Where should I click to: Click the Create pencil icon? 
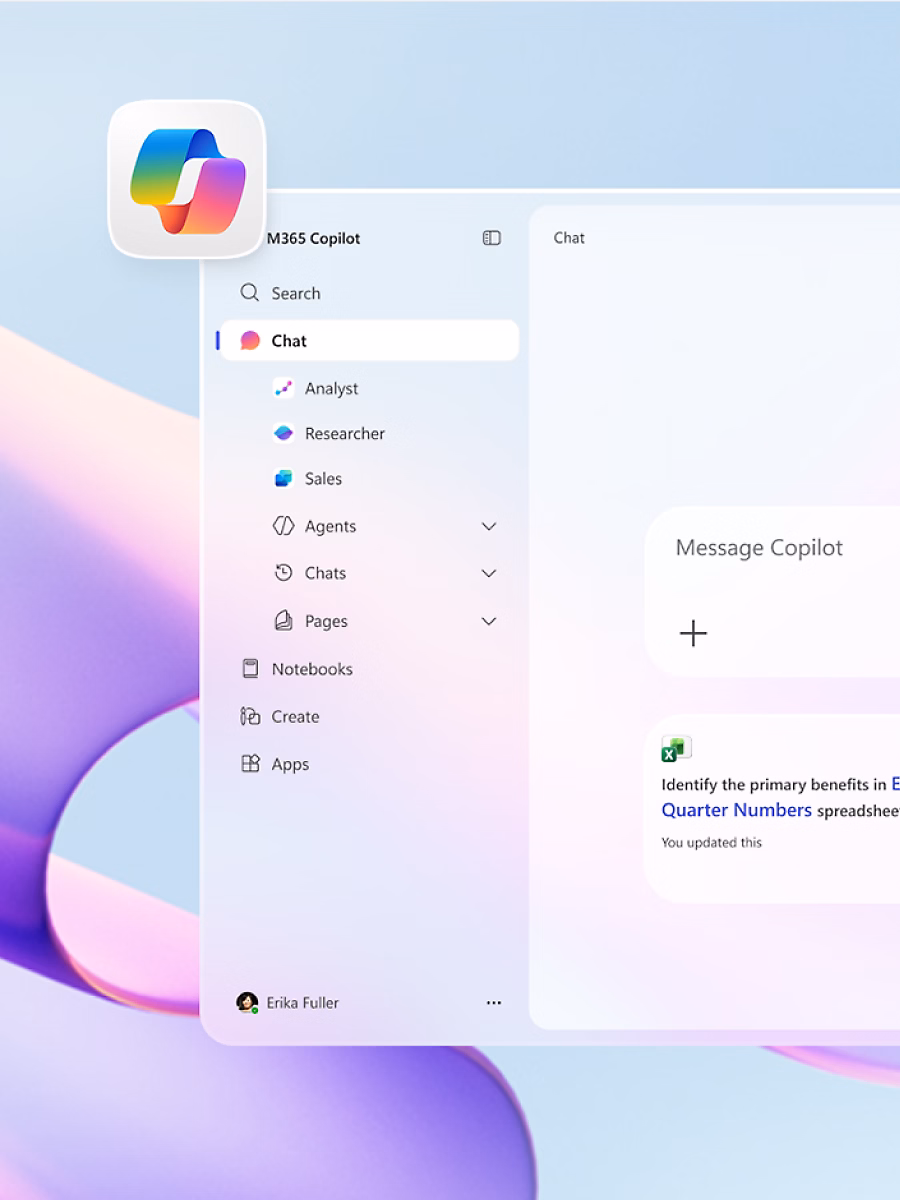[250, 716]
